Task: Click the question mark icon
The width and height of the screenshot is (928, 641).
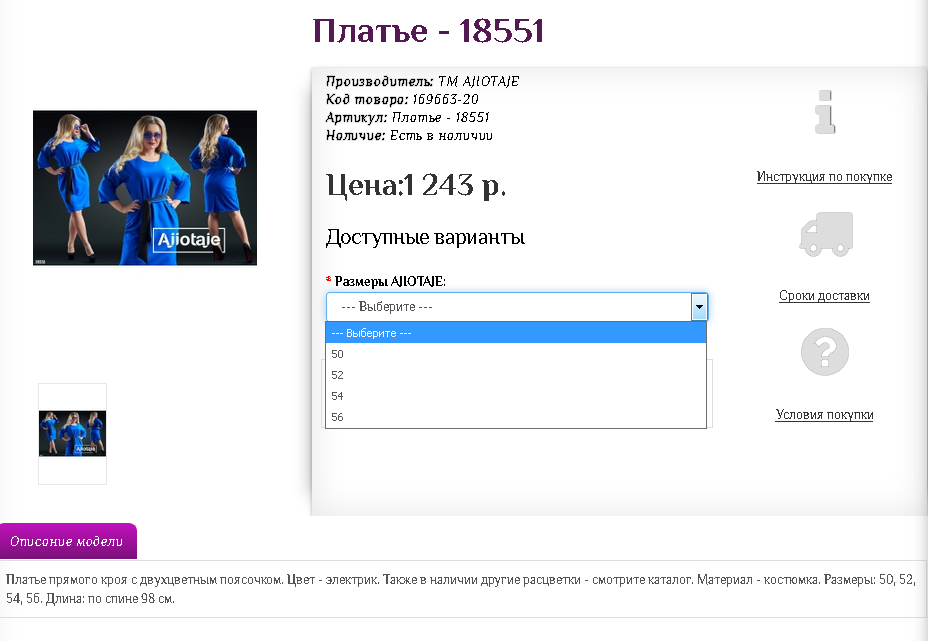Action: (824, 352)
